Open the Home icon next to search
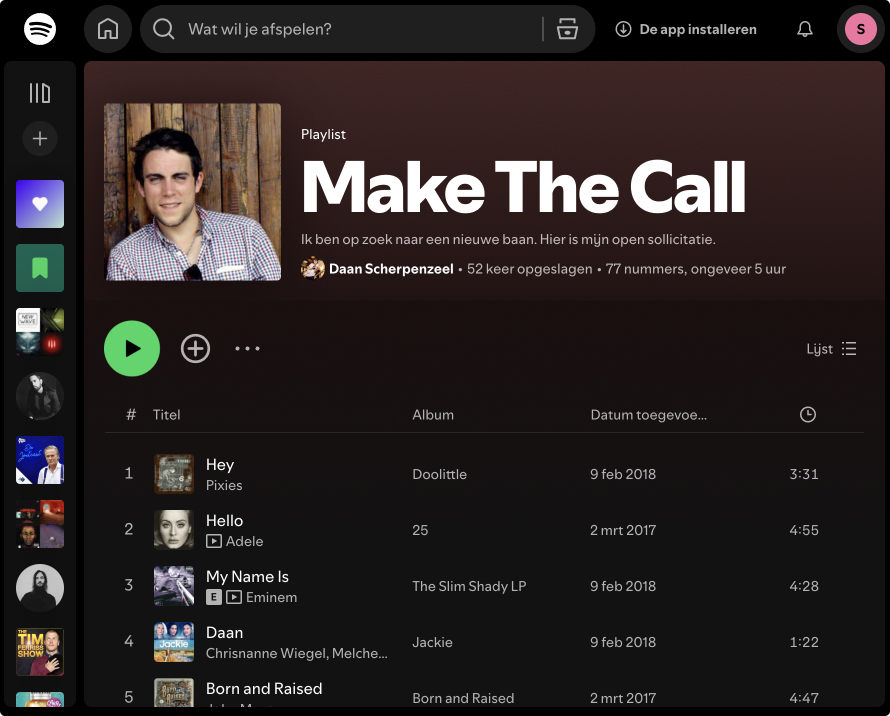The image size is (890, 716). pos(107,29)
